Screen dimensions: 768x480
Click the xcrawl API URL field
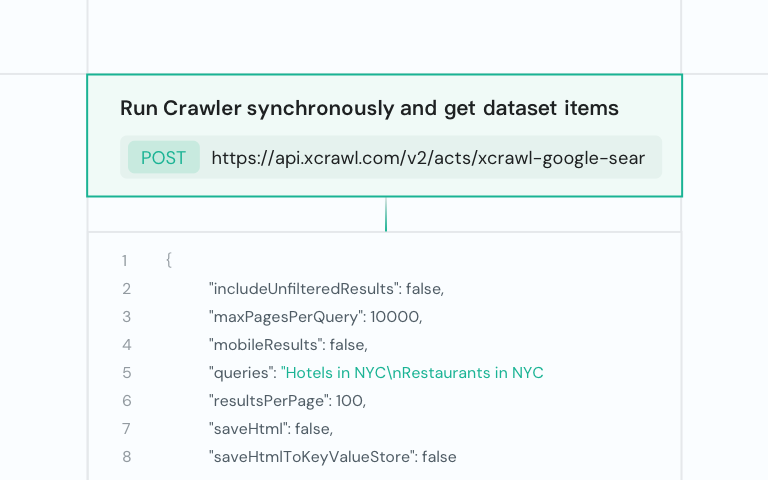(x=428, y=158)
